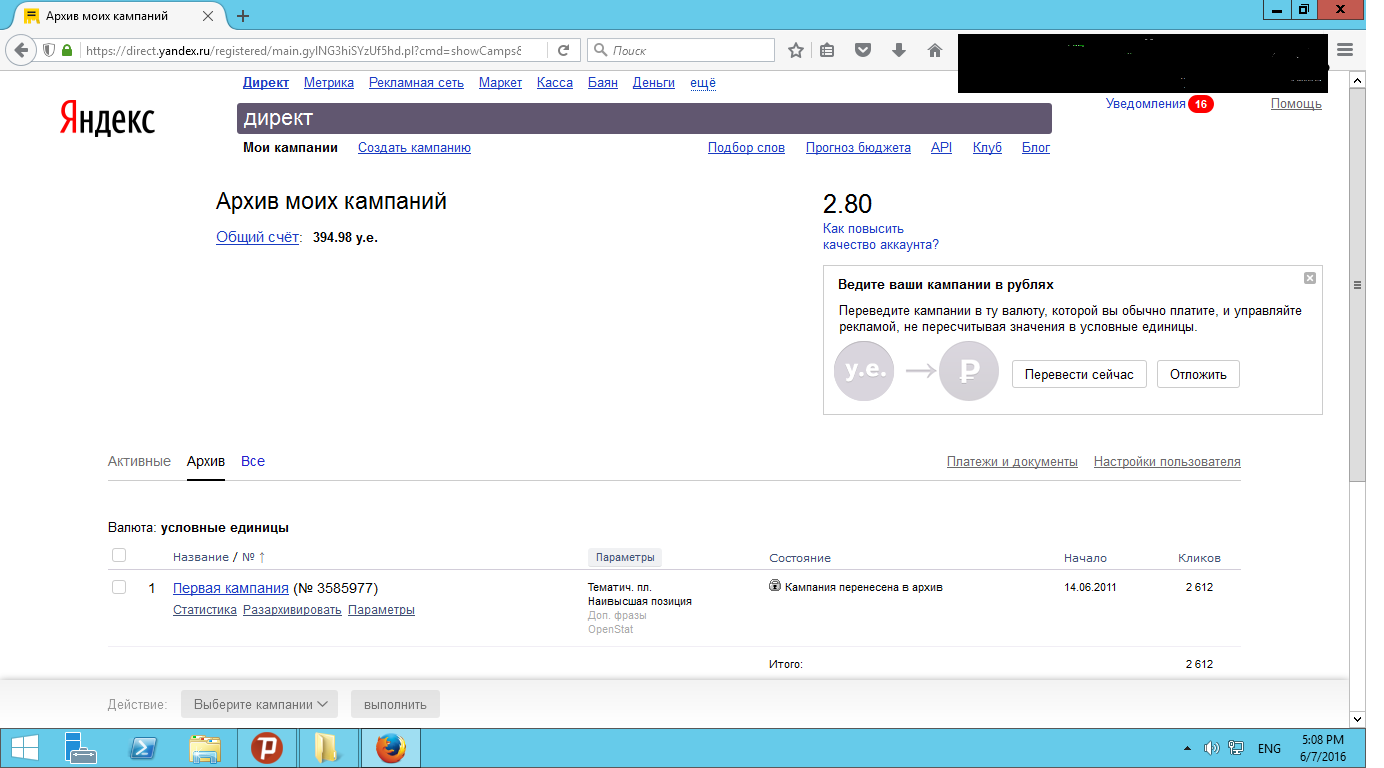1384x768 pixels.
Task: Open Платежи и документы
Action: [x=1012, y=461]
